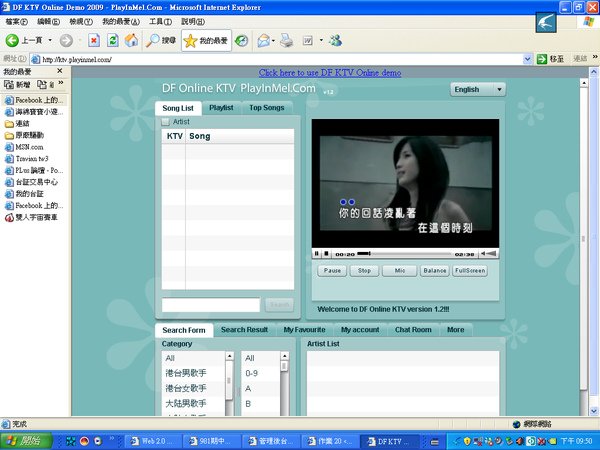
Task: Open the Travian tw3 favorite
Action: [27, 159]
